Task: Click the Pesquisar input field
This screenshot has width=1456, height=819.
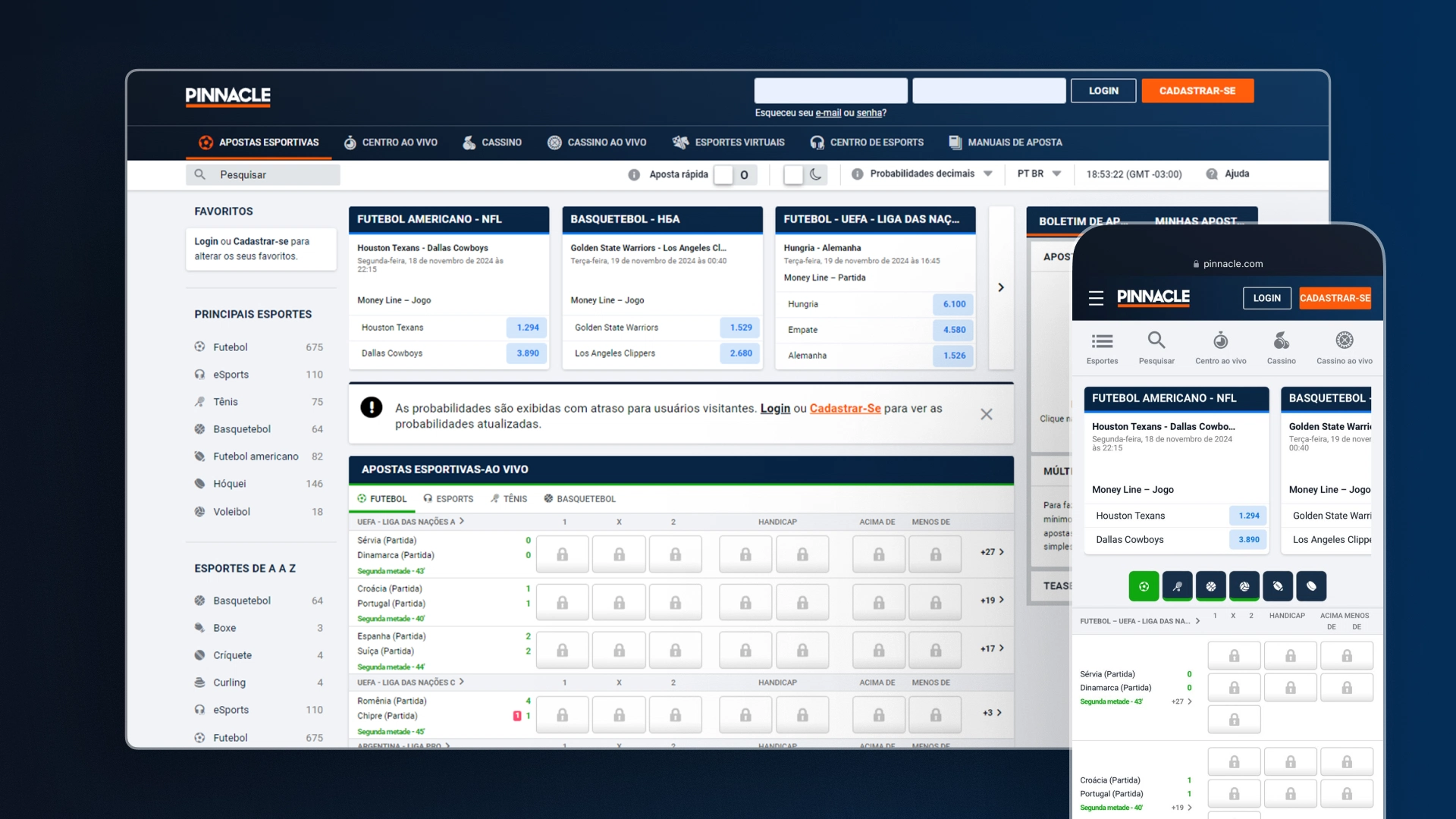Action: tap(274, 174)
